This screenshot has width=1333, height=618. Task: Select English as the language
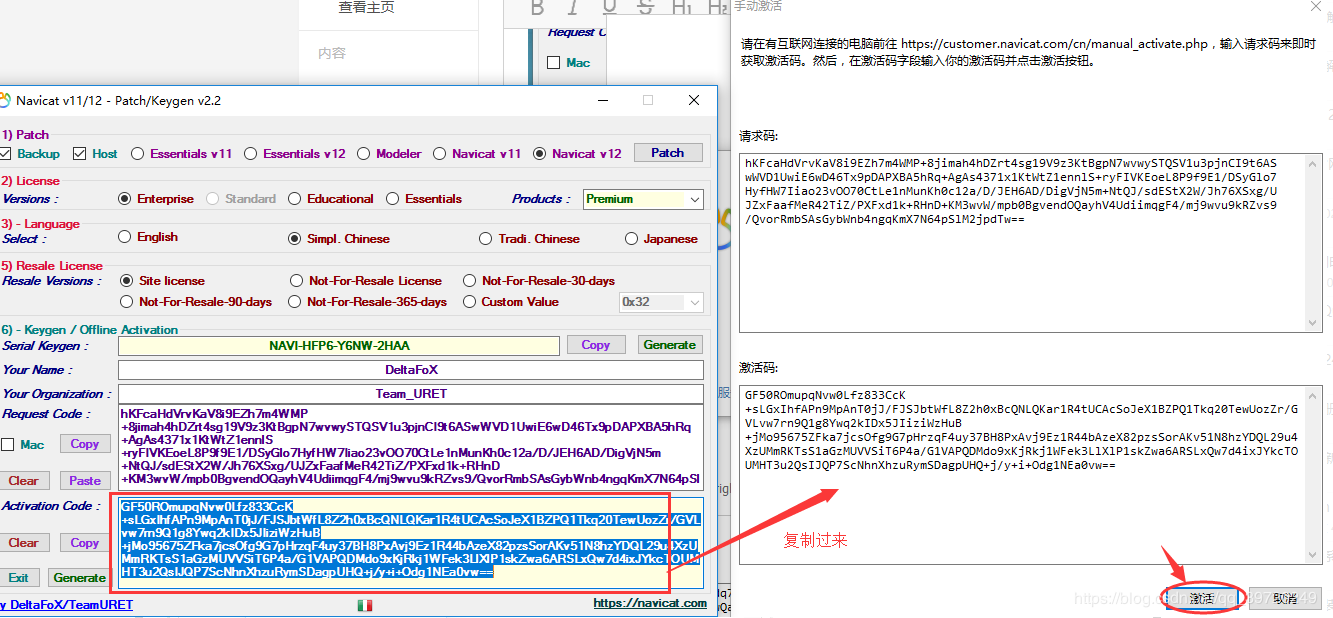pyautogui.click(x=124, y=237)
